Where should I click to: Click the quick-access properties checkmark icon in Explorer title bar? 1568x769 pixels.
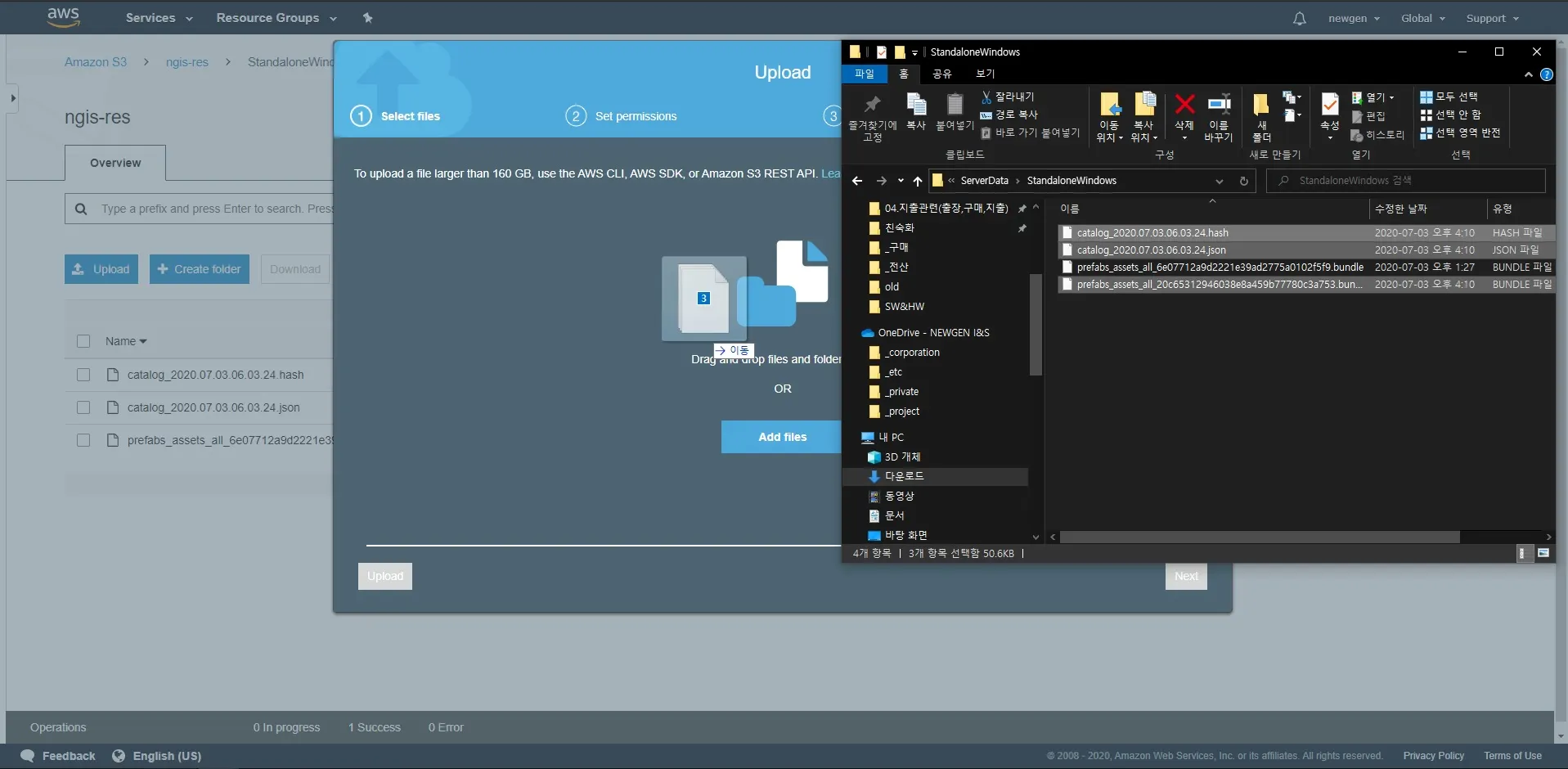click(x=882, y=52)
